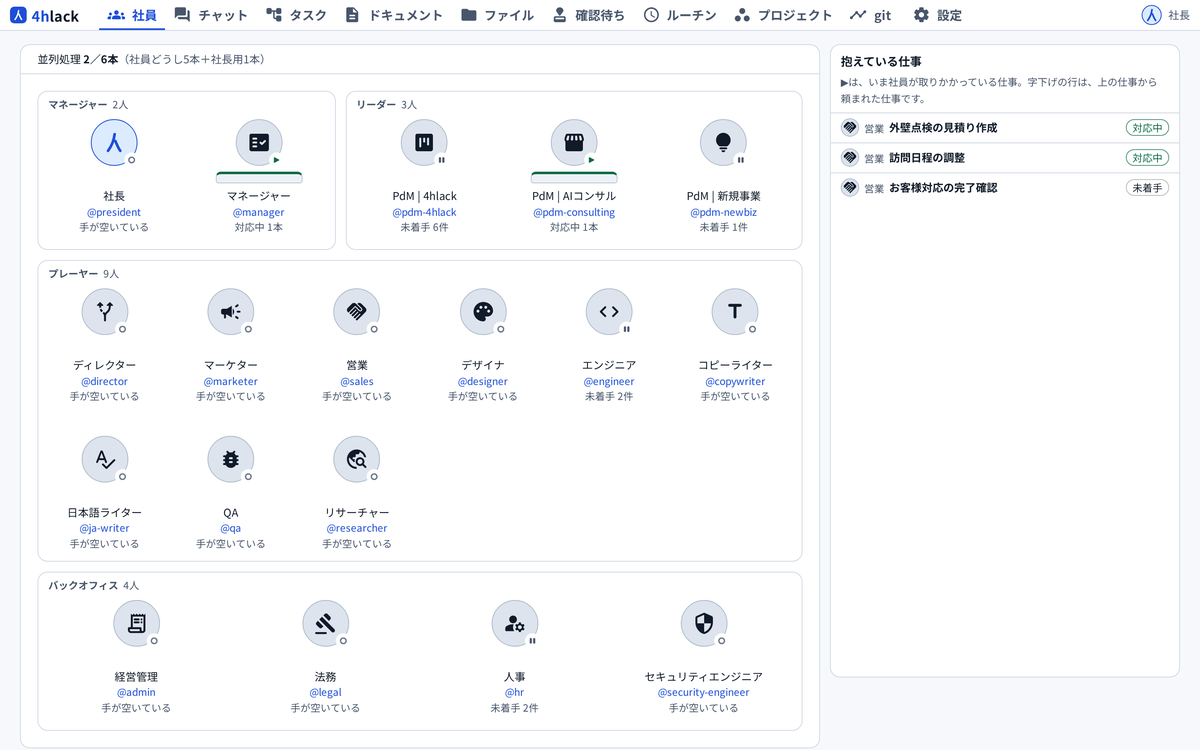Screen dimensions: 1200x750
Task: Switch to the チャット tab
Action: pyautogui.click(x=211, y=15)
